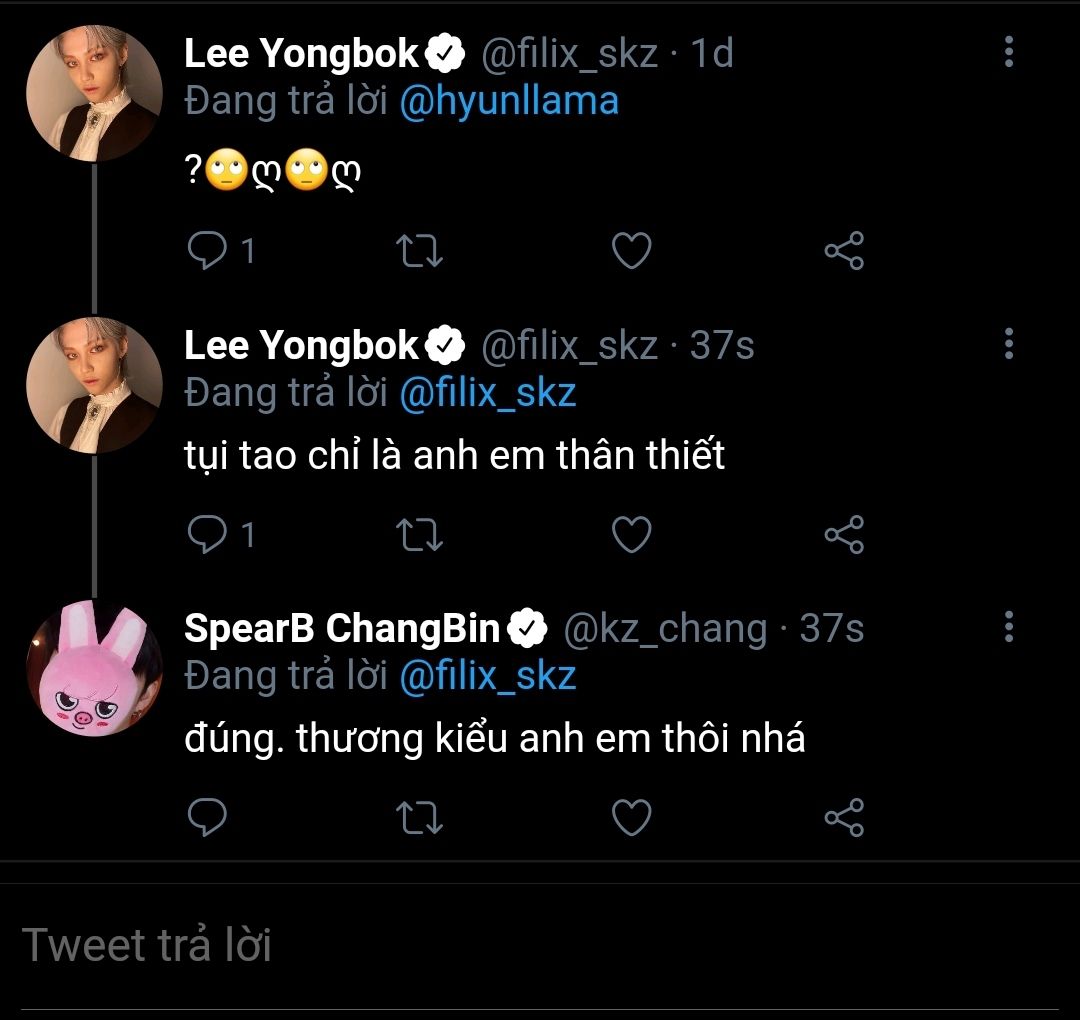Share SpearB ChangBin's tweet

(843, 818)
